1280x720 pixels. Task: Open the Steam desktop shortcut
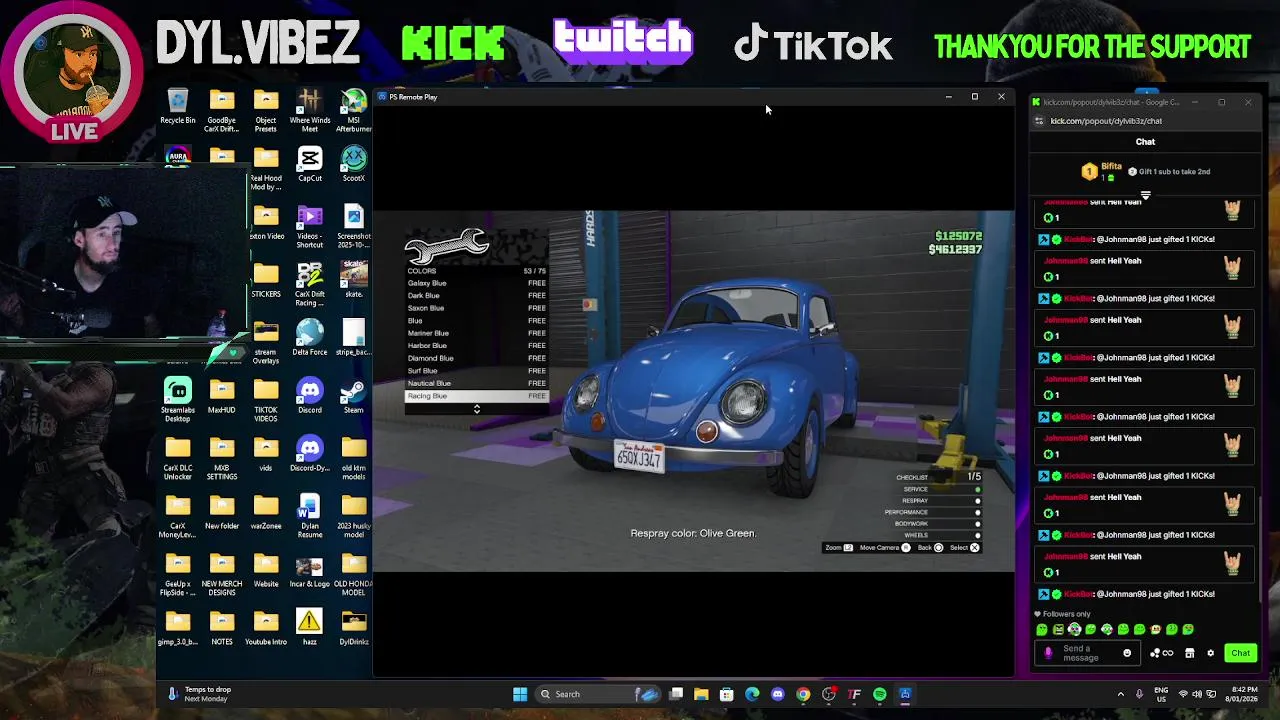pos(354,396)
